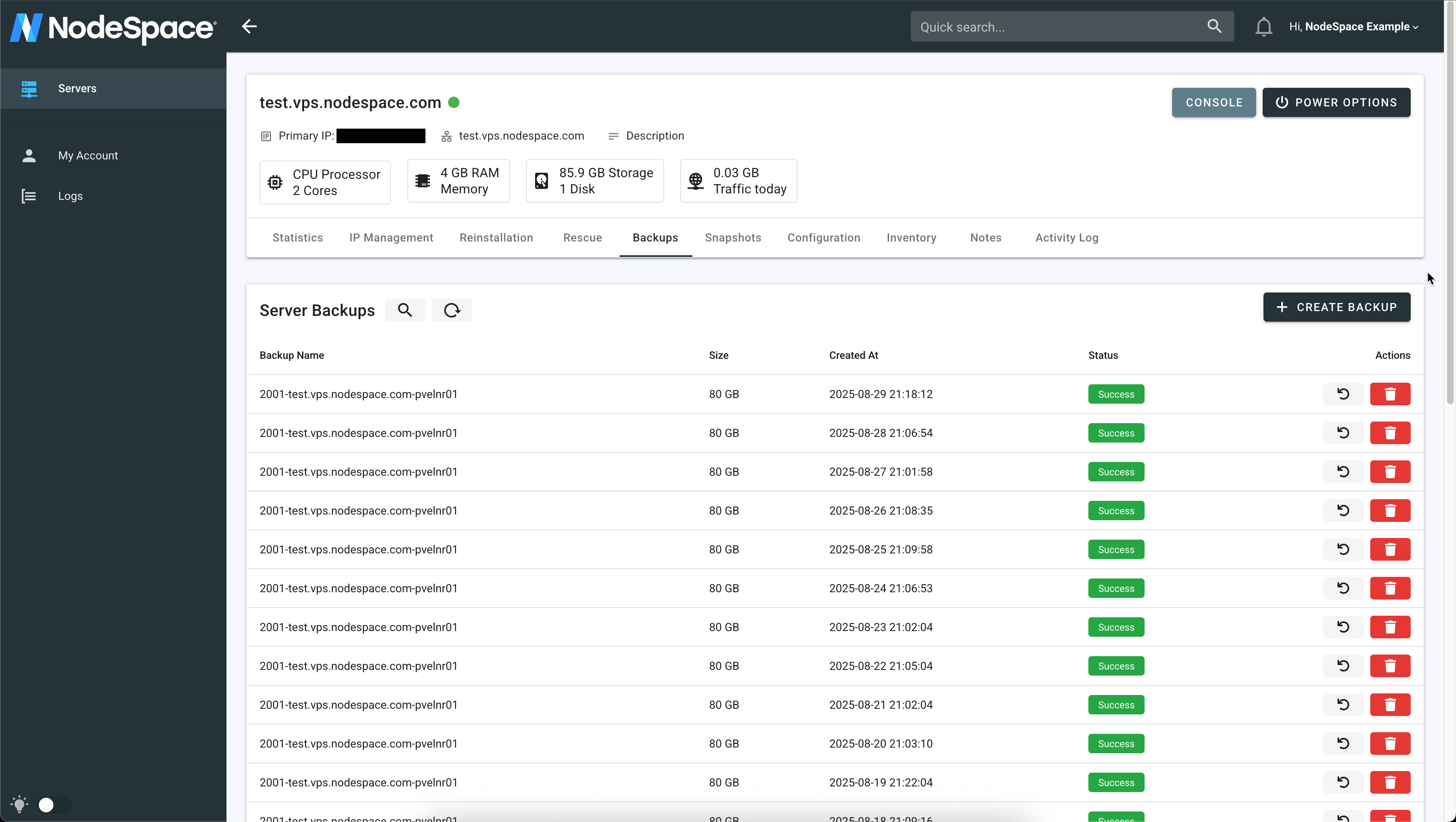Restore the 2025-08-29 21:18:12 backup
The width and height of the screenshot is (1456, 822).
point(1343,394)
